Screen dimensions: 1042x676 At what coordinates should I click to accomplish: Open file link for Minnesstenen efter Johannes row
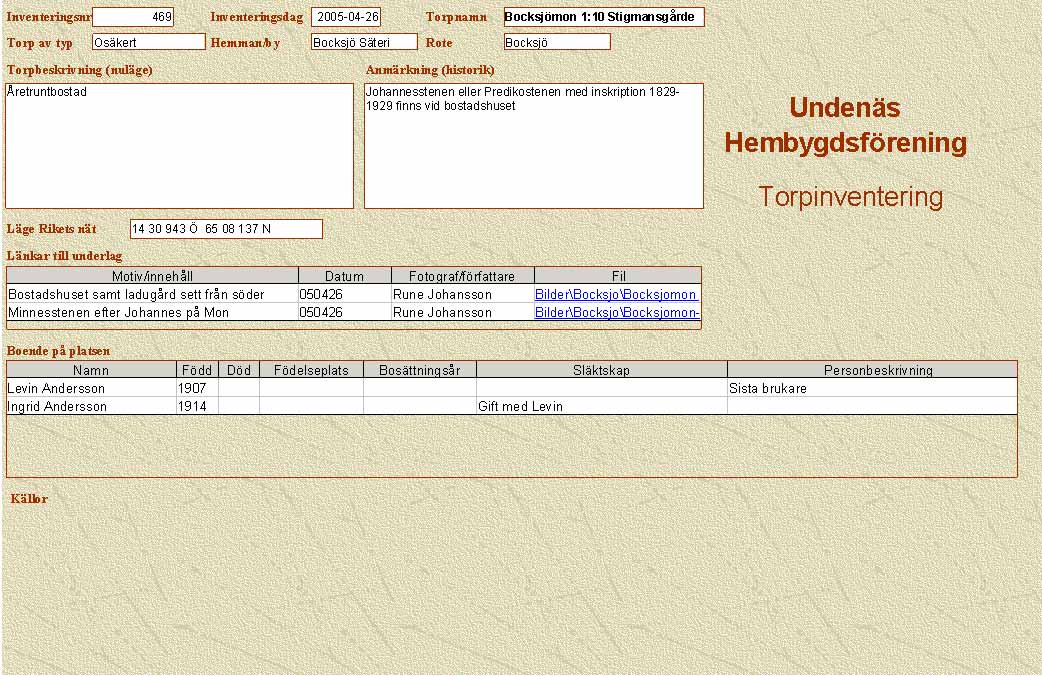(617, 313)
